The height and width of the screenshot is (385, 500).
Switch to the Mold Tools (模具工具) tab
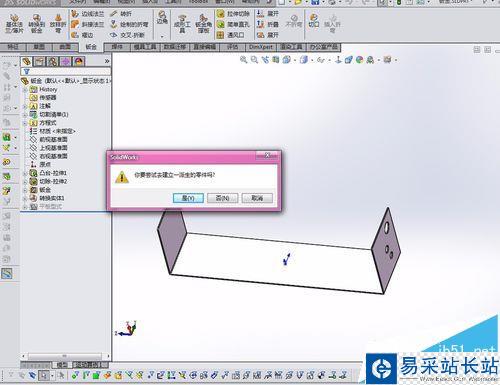[145, 47]
